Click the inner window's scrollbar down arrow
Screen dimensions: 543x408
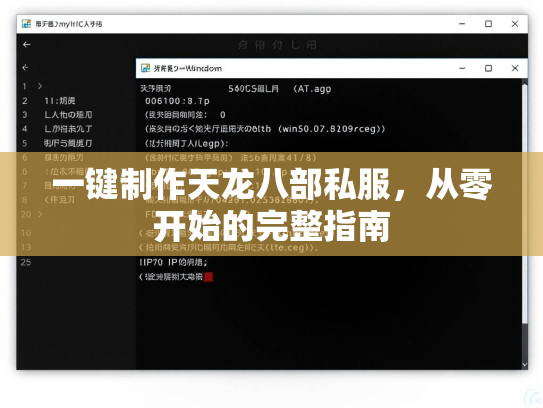525,365
